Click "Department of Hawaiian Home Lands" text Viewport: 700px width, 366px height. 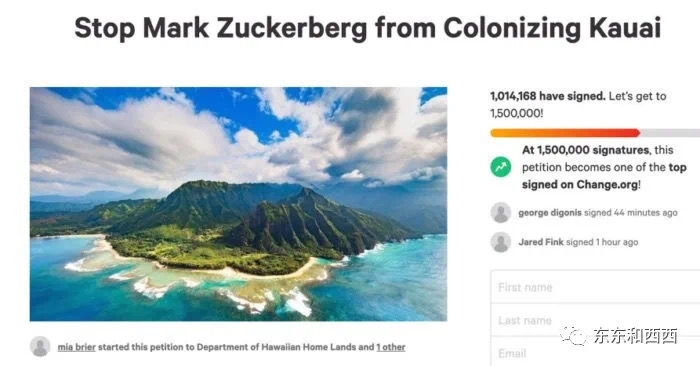[x=276, y=347]
